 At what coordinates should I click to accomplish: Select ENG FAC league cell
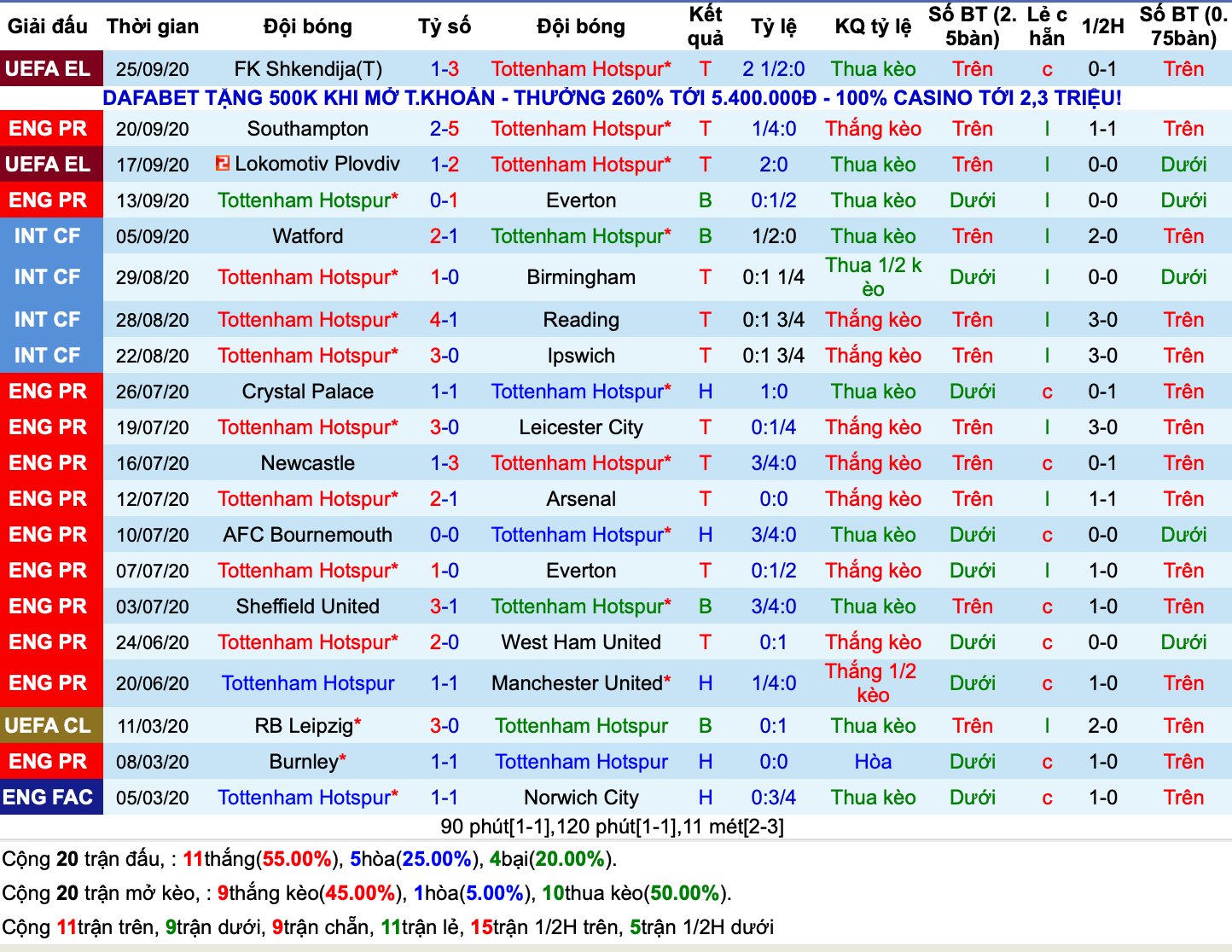[51, 798]
